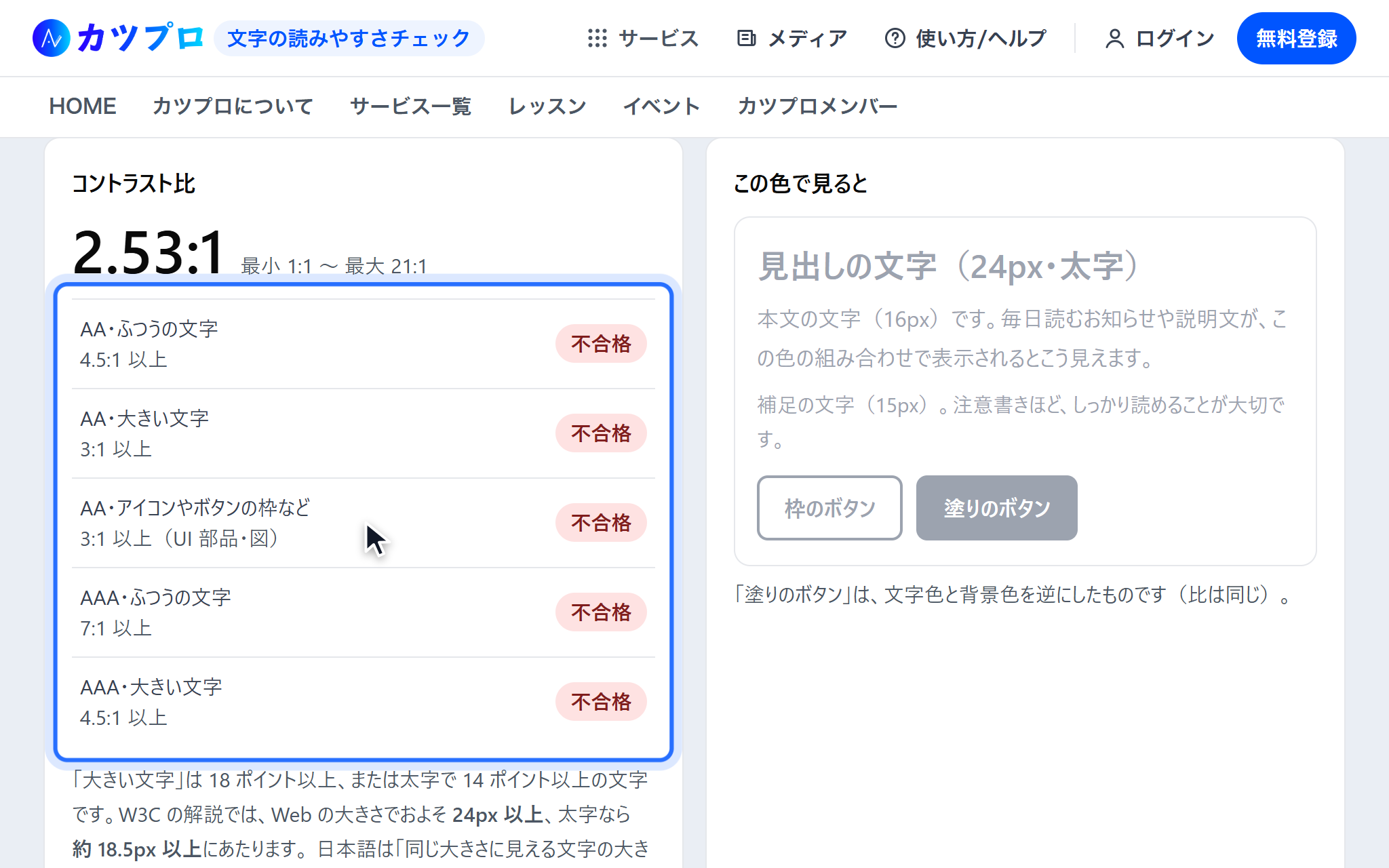The width and height of the screenshot is (1389, 868).
Task: Open カツプロについて navigation item
Action: 233,106
